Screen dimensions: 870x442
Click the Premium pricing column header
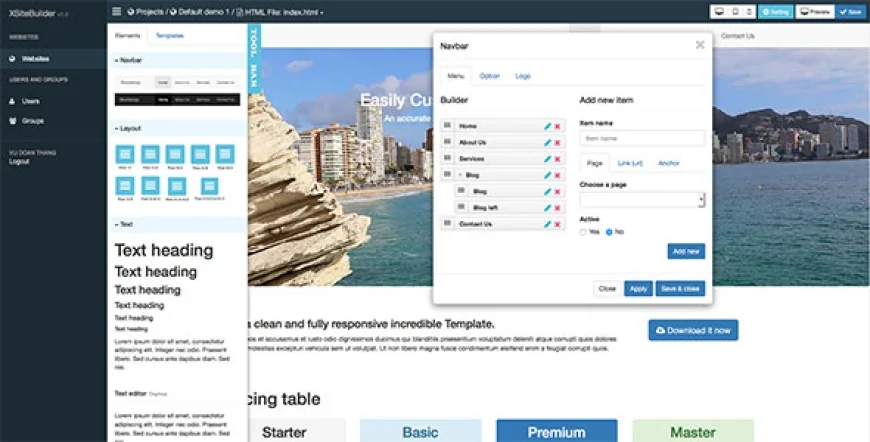557,431
